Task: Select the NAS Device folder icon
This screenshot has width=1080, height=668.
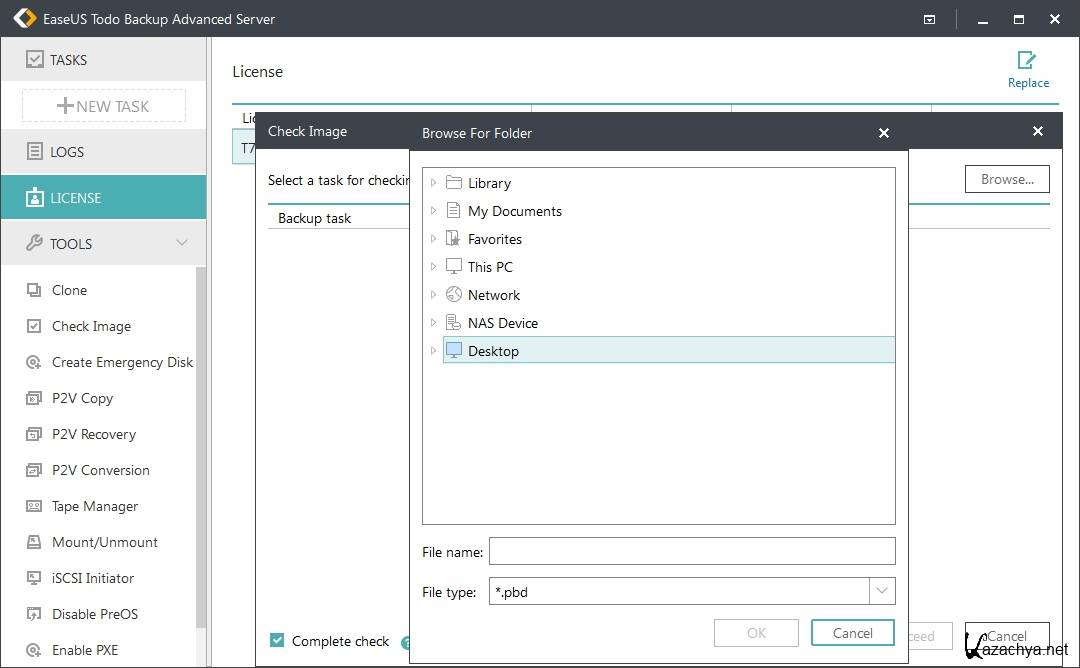Action: [x=454, y=323]
